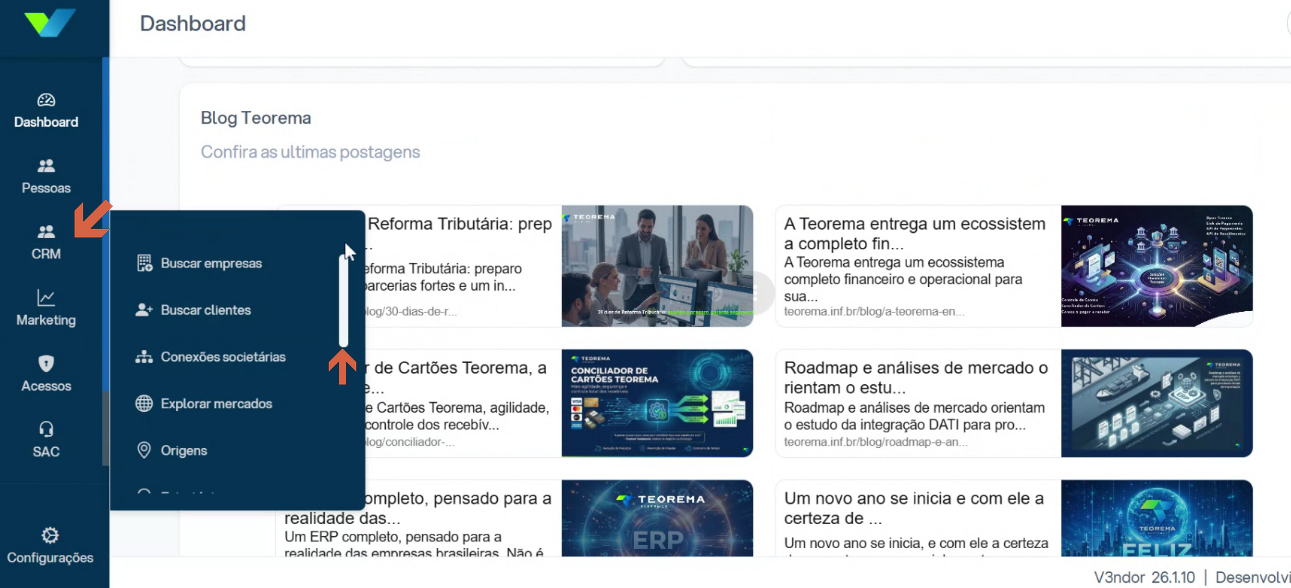The height and width of the screenshot is (588, 1291).
Task: Open the Configurações gear icon
Action: [x=50, y=535]
